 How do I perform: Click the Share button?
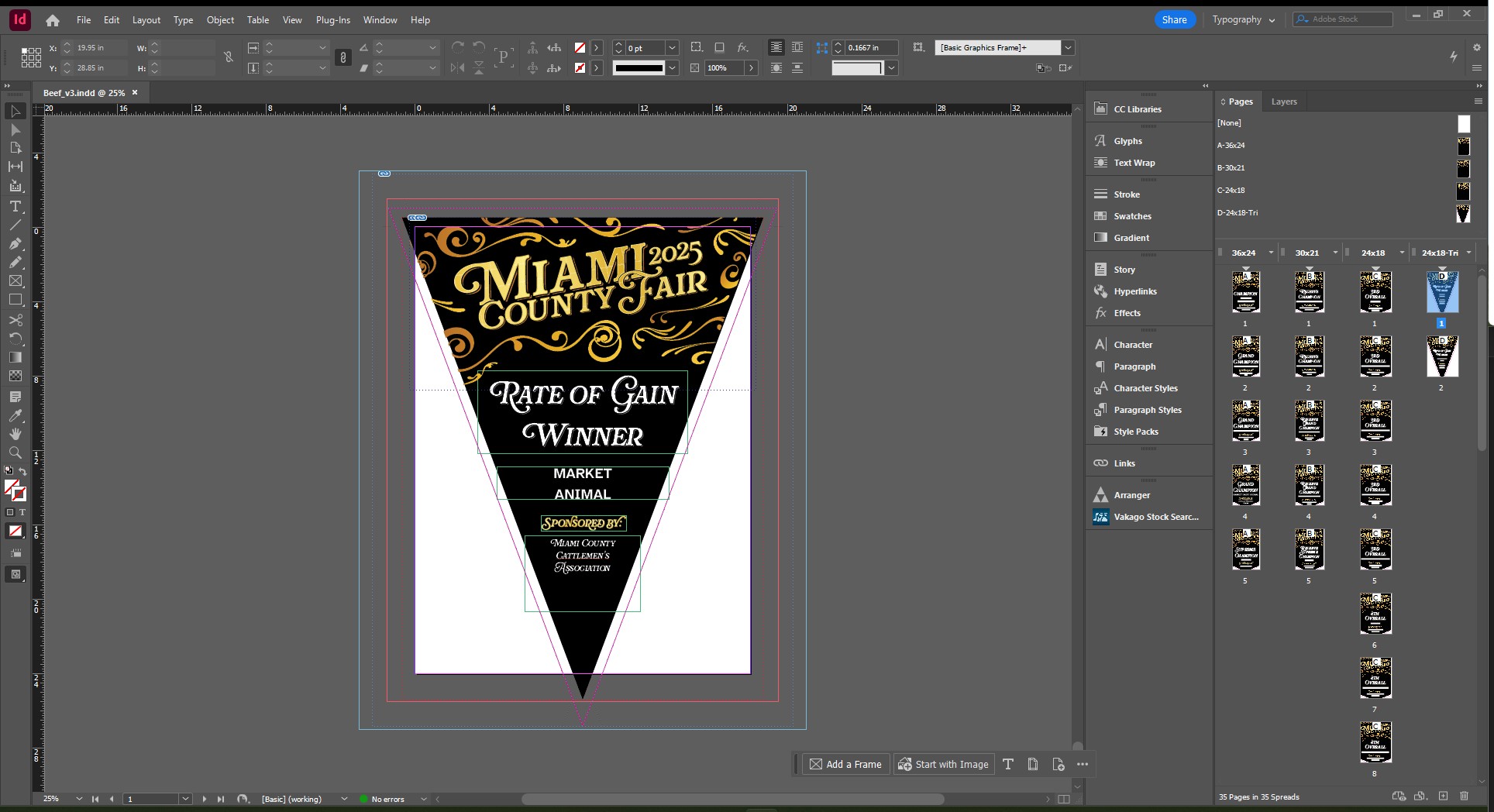1174,20
